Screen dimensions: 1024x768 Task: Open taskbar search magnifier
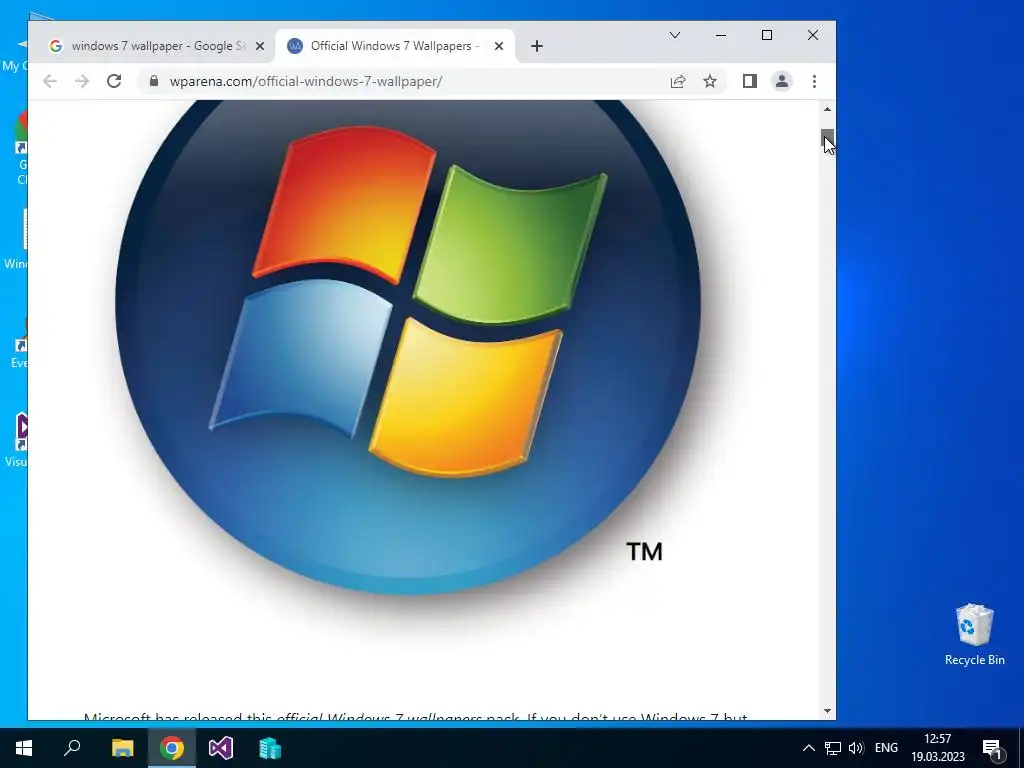click(x=72, y=748)
